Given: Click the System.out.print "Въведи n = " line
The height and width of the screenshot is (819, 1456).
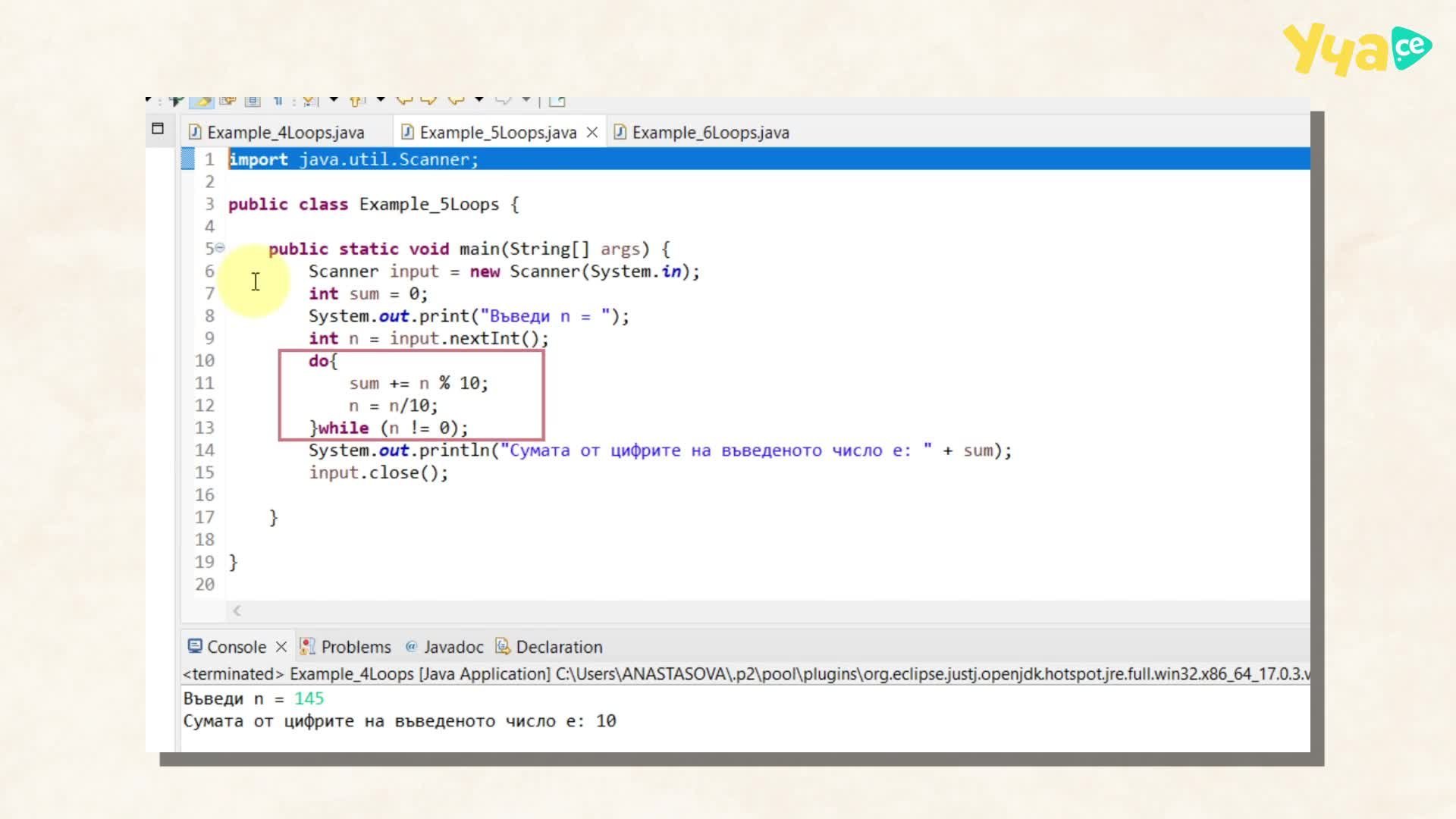Looking at the screenshot, I should point(469,316).
